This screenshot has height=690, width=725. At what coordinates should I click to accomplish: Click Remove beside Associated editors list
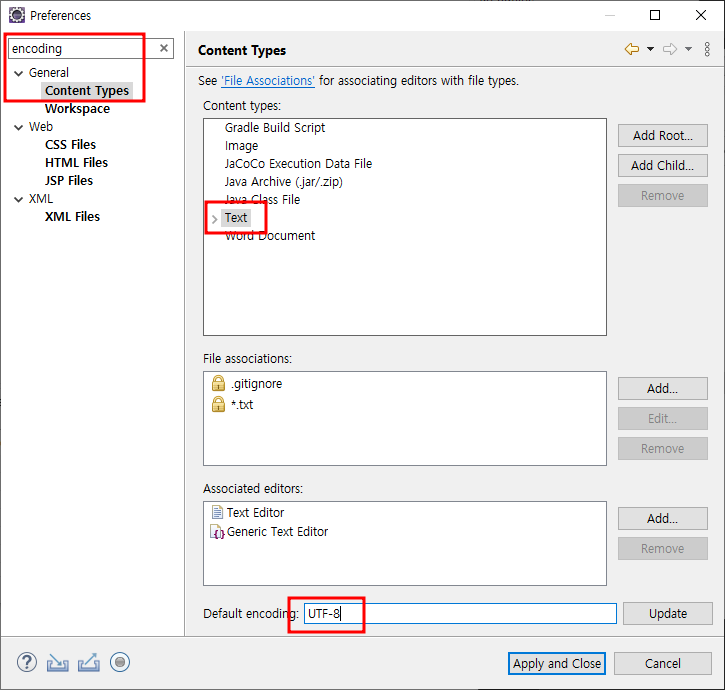click(x=663, y=548)
